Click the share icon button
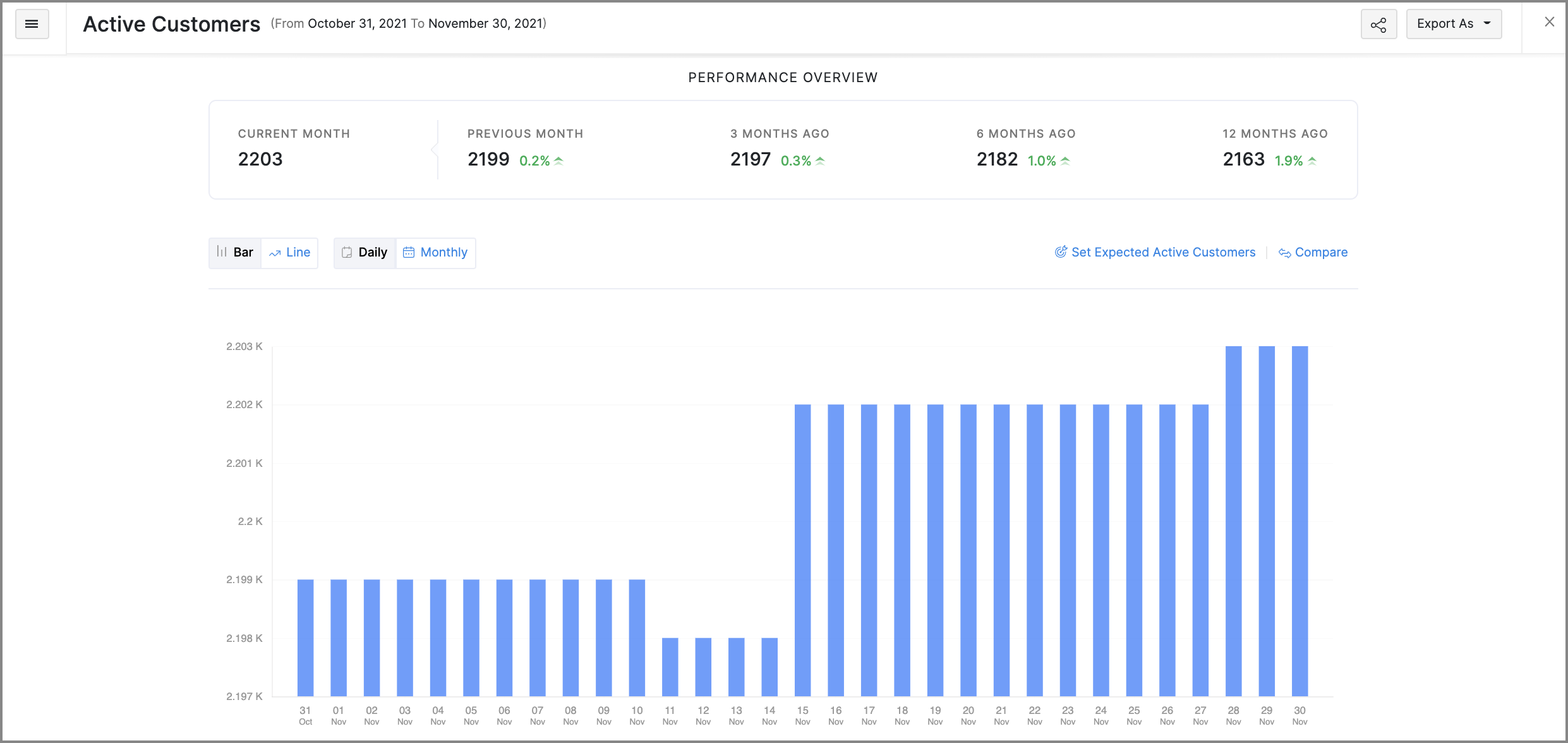This screenshot has width=1568, height=743. [x=1378, y=24]
